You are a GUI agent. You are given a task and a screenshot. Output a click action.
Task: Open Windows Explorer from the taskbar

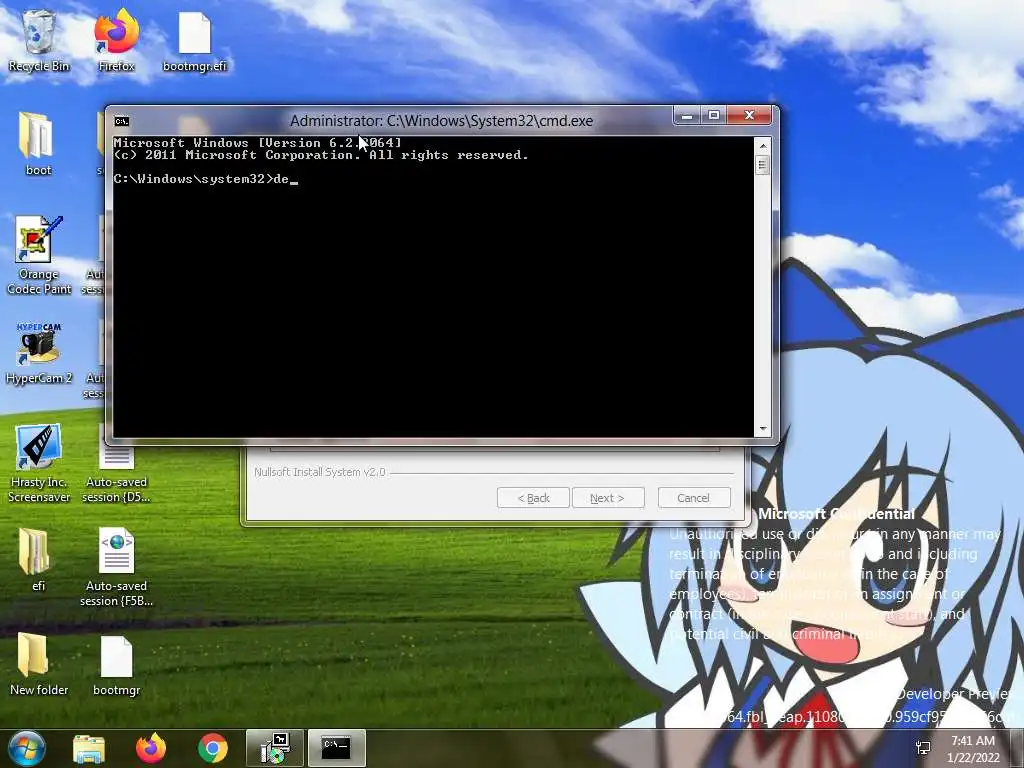(89, 748)
